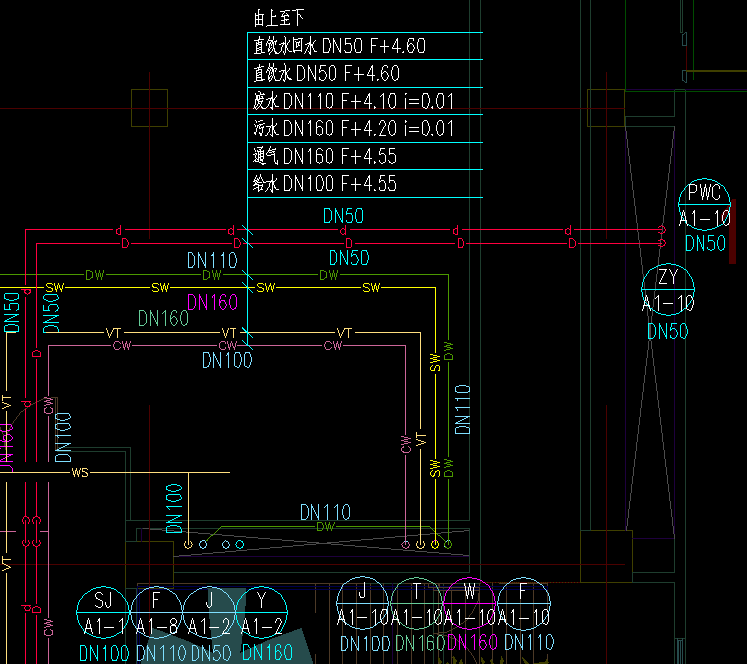This screenshot has width=747, height=664.
Task: Click the WS label on the yellow pipe
Action: 80,472
